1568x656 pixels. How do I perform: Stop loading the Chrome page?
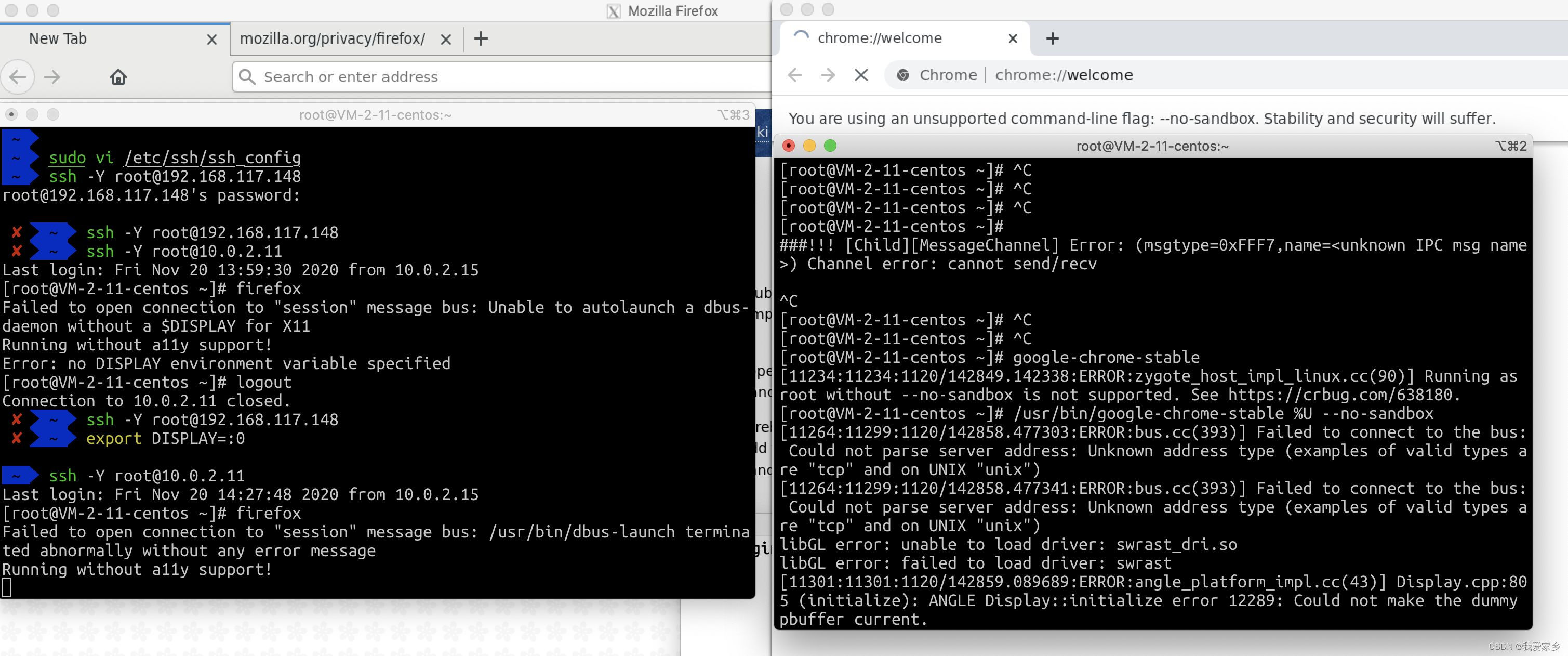point(861,74)
